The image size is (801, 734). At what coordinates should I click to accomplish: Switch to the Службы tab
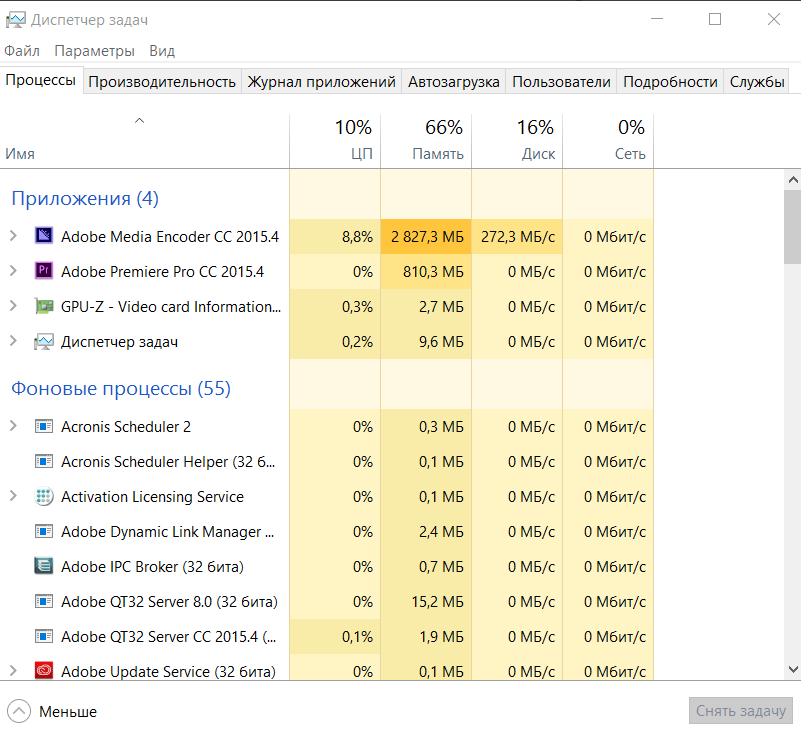[757, 82]
